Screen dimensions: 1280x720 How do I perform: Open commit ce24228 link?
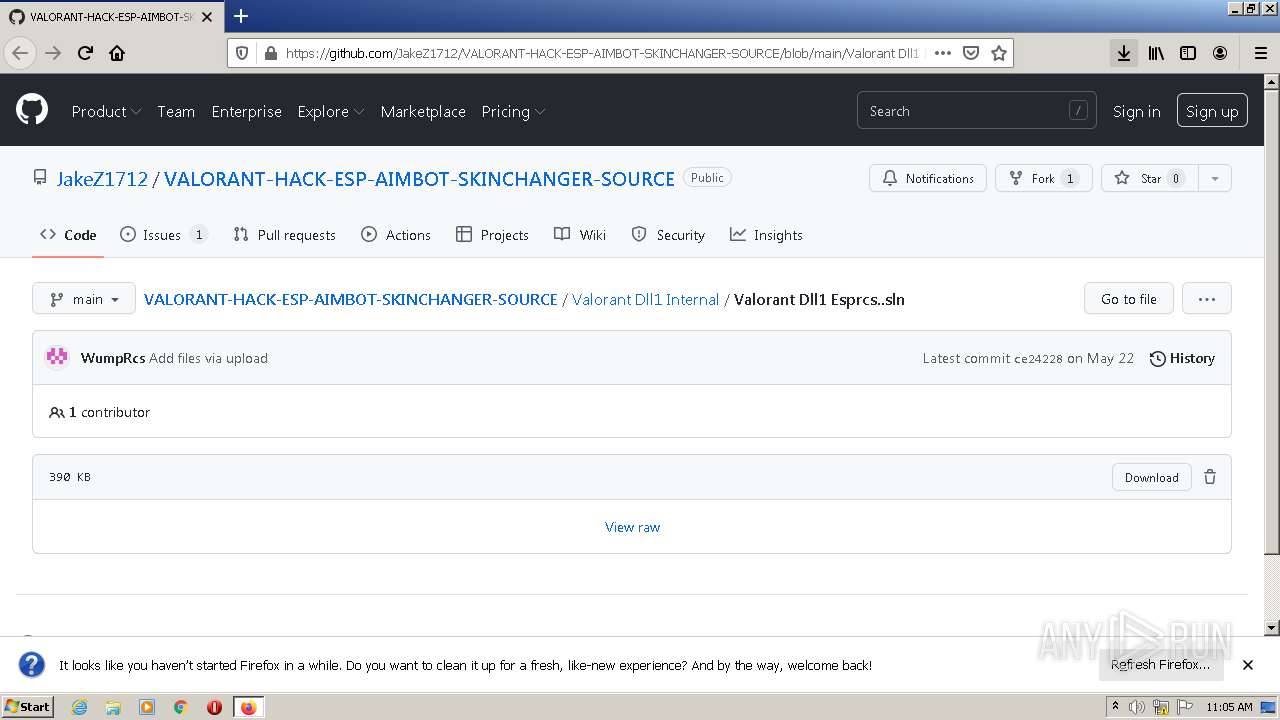[1038, 358]
